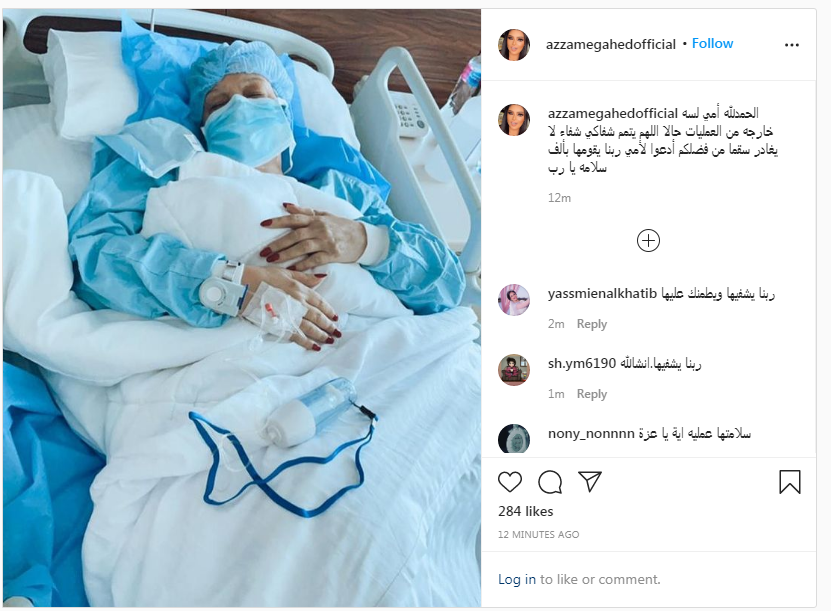Open the header profile avatar

pos(514,45)
